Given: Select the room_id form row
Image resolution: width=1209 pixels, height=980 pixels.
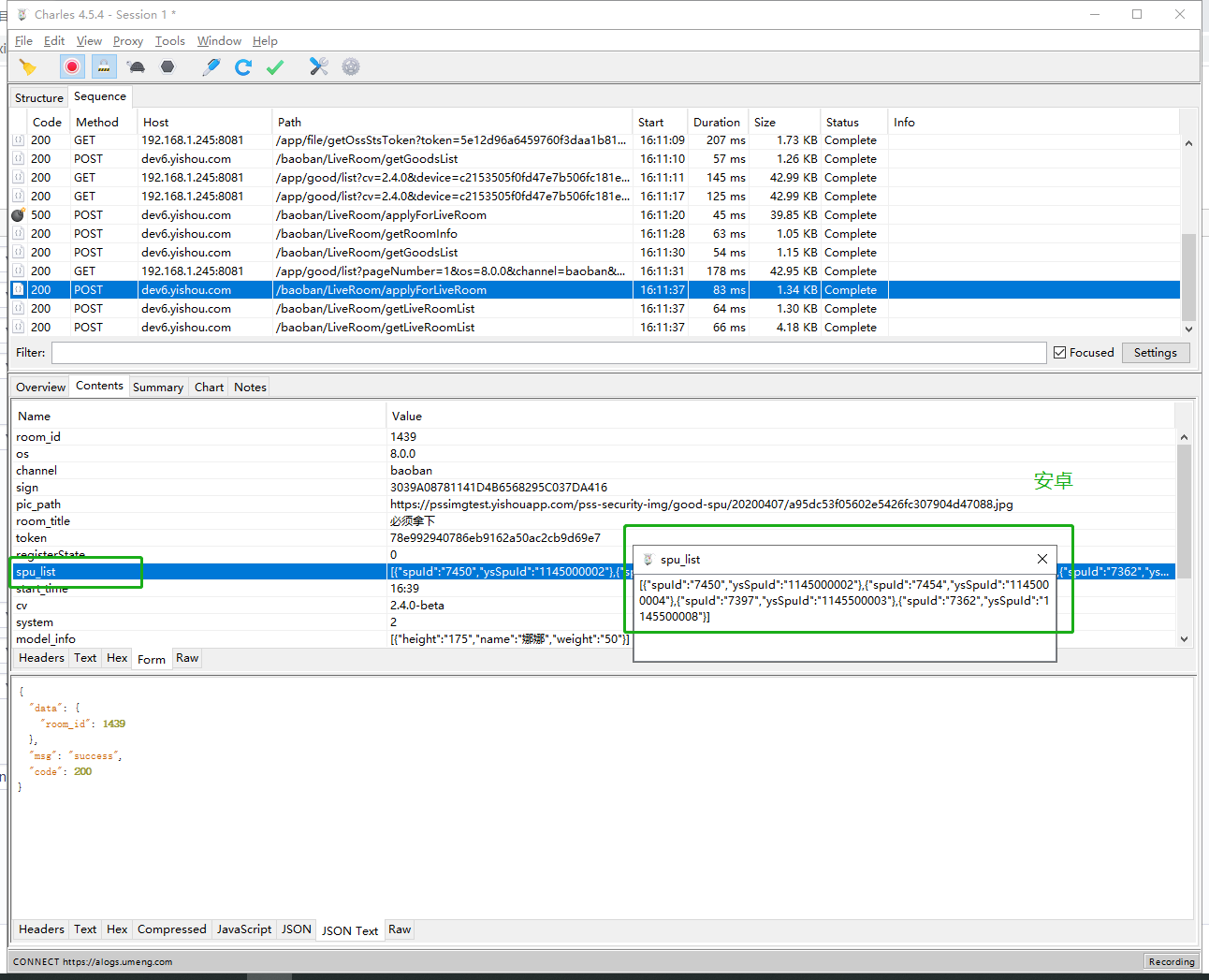Looking at the screenshot, I should click(x=593, y=437).
